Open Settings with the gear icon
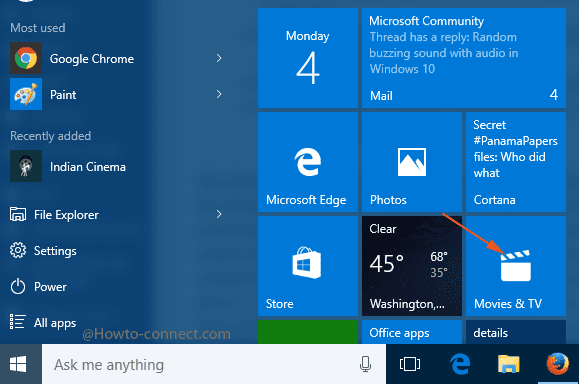This screenshot has height=384, width=579. point(44,251)
